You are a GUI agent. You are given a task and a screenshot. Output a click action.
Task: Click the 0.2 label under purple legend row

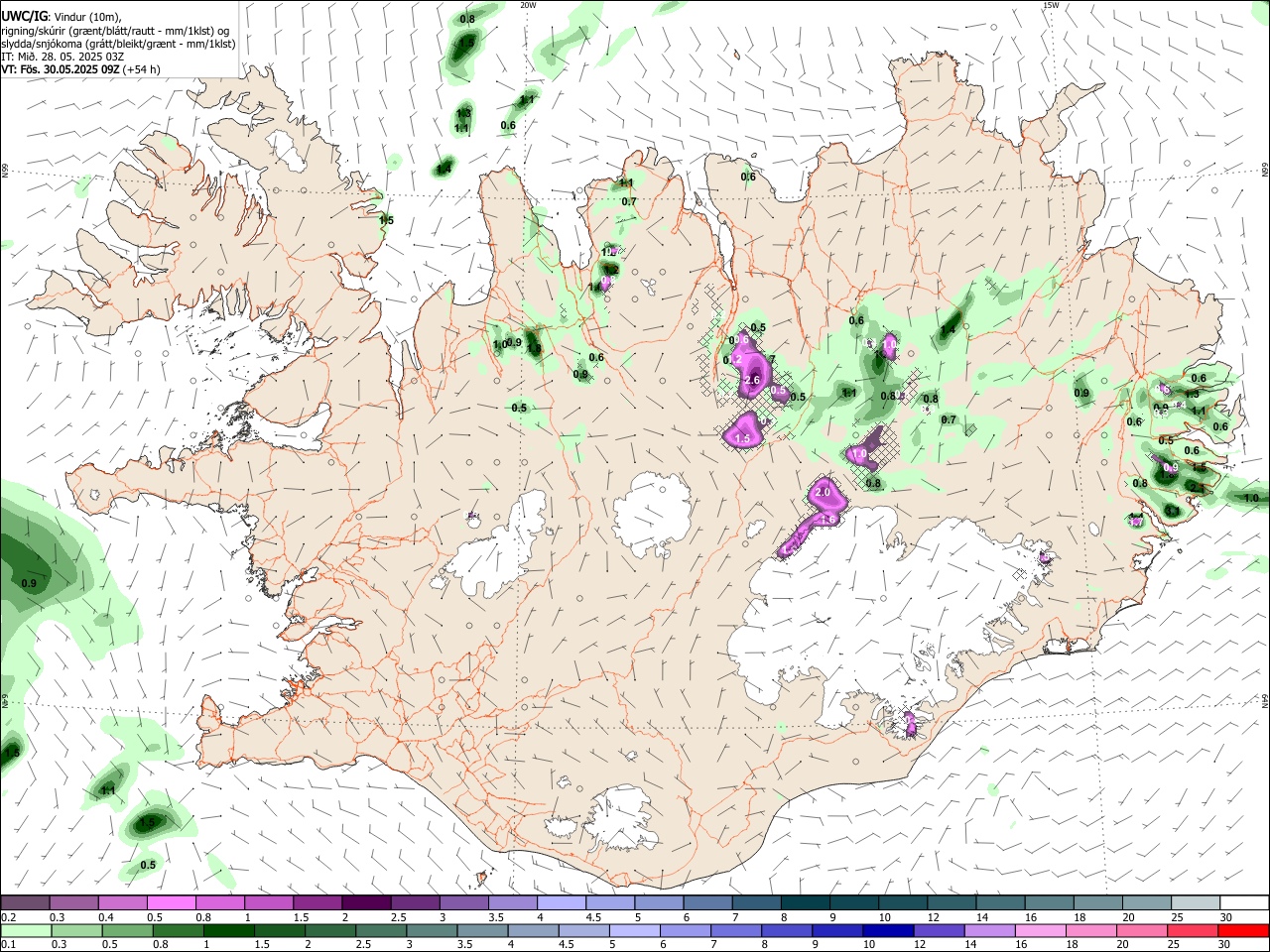7,917
